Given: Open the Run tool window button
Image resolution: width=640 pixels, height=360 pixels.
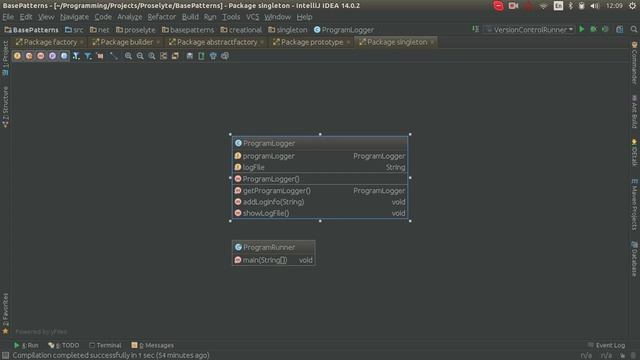Looking at the screenshot, I should [26, 345].
